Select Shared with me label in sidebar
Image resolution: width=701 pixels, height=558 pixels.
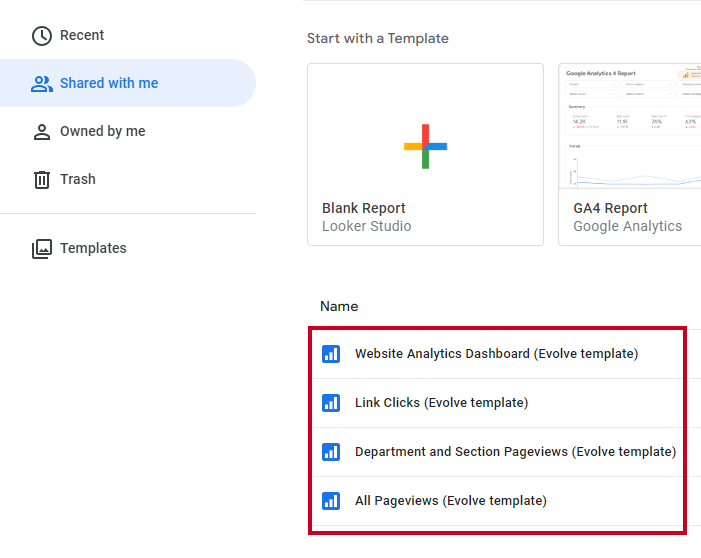pos(109,83)
